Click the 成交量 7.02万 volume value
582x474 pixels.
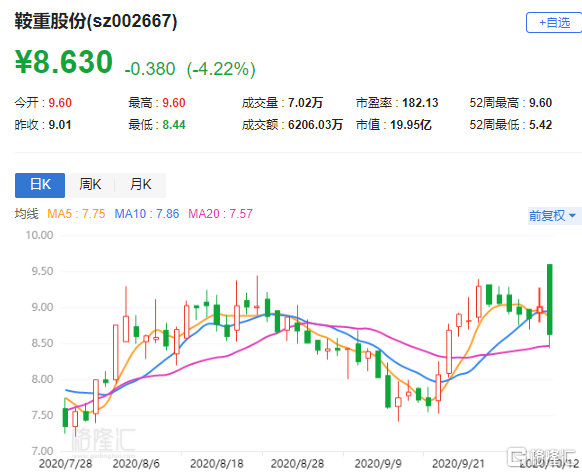(x=305, y=103)
